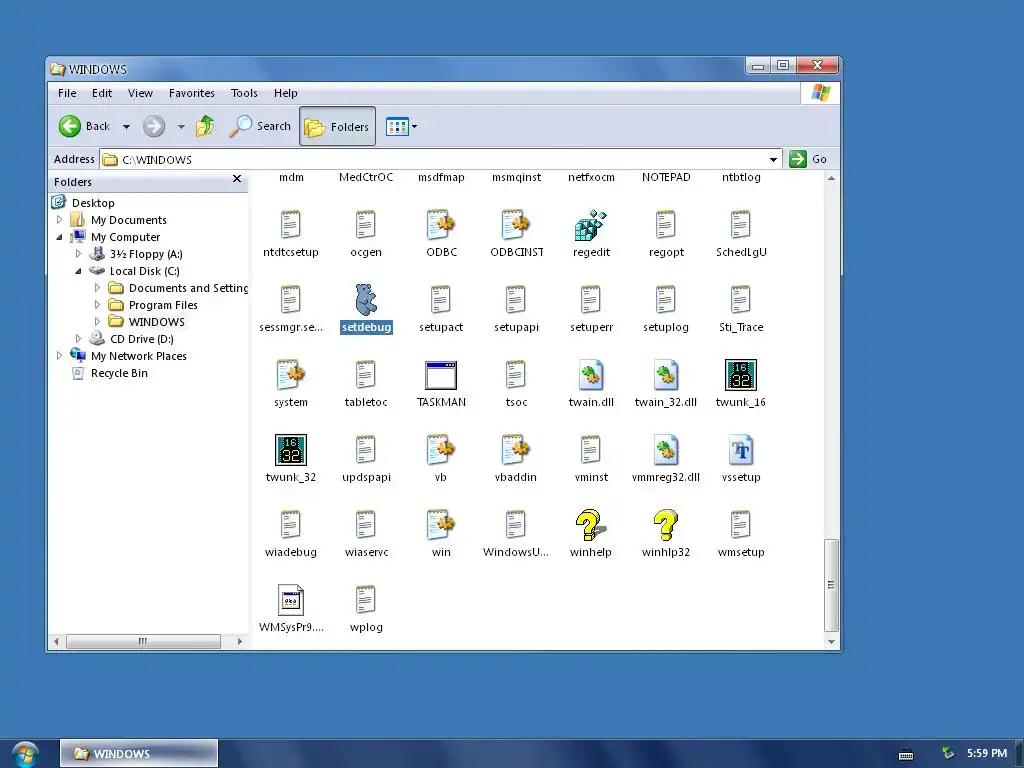Select the winhlp32 help icon
The image size is (1024, 768).
665,525
